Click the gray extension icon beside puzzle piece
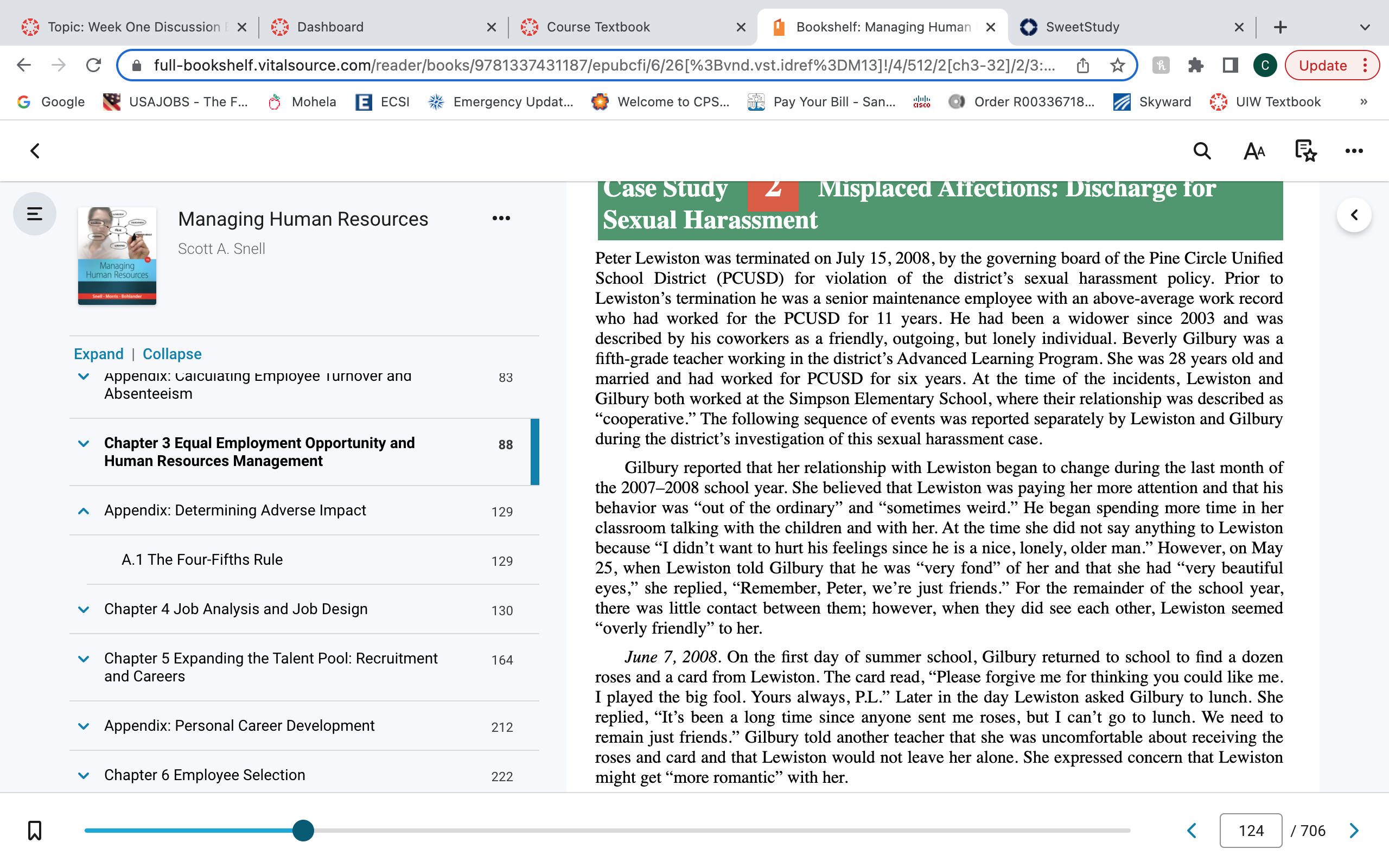This screenshot has height=868, width=1389. 1161,66
